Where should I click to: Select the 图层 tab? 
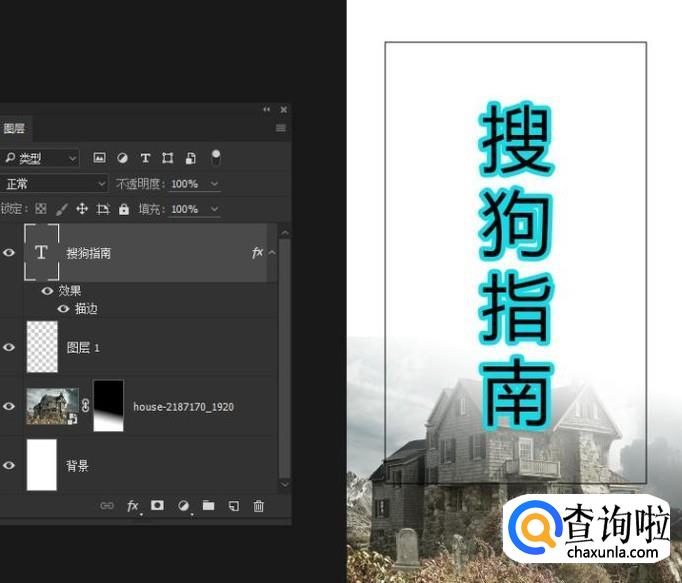[x=14, y=128]
